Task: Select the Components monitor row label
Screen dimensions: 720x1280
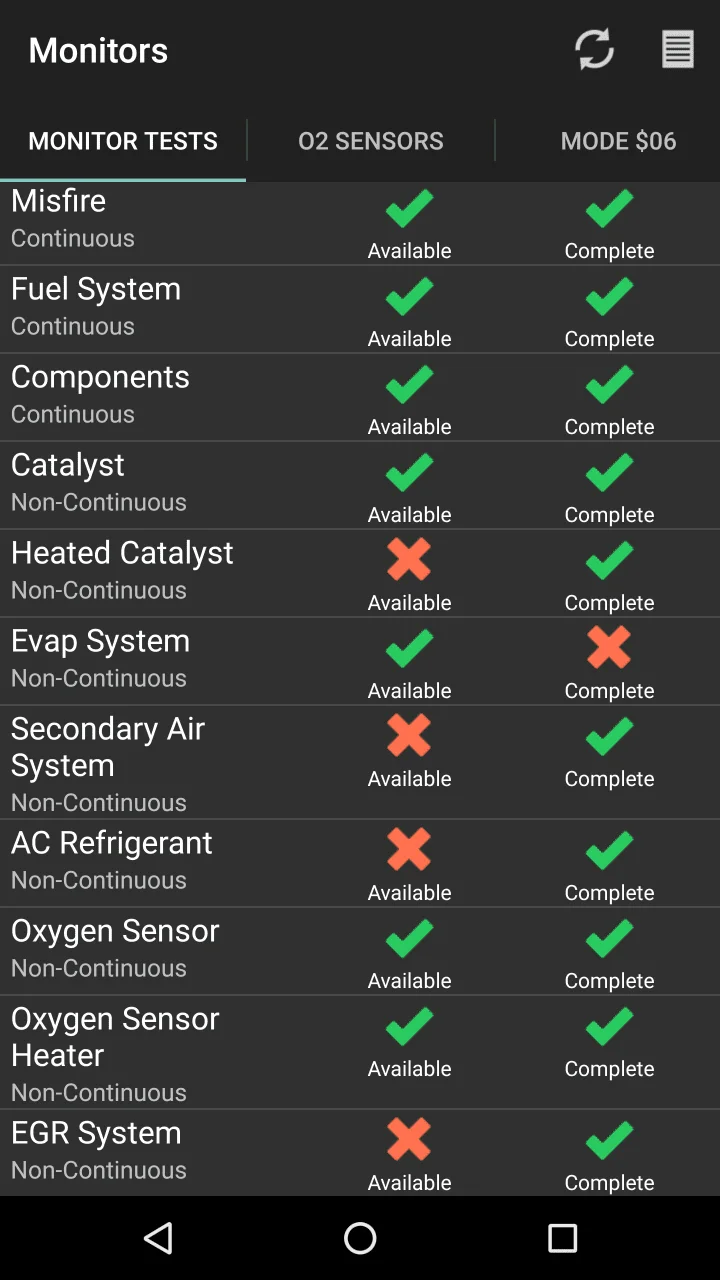Action: tap(100, 377)
